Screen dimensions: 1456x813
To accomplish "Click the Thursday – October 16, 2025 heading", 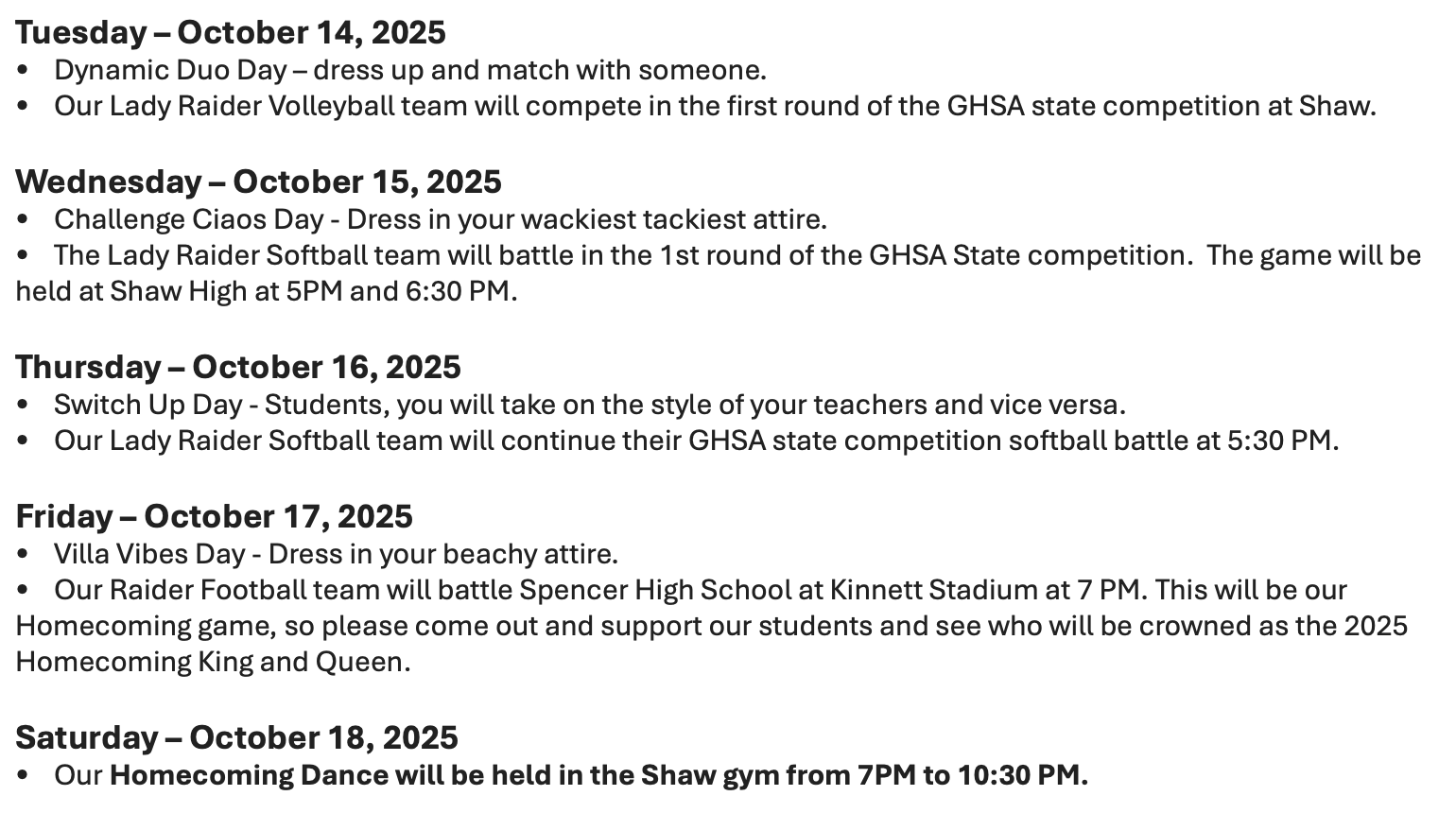I will tap(238, 367).
